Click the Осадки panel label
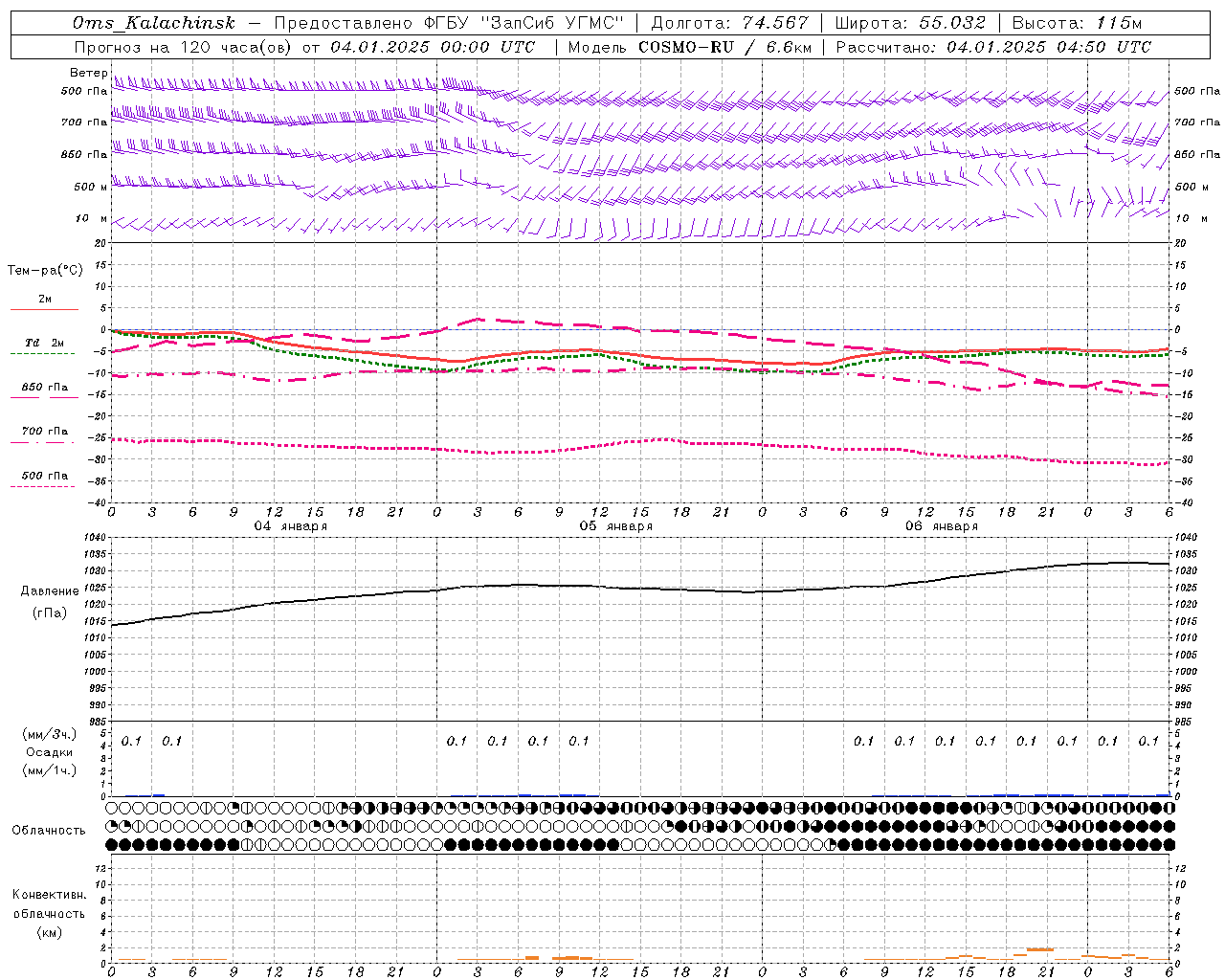 click(50, 752)
